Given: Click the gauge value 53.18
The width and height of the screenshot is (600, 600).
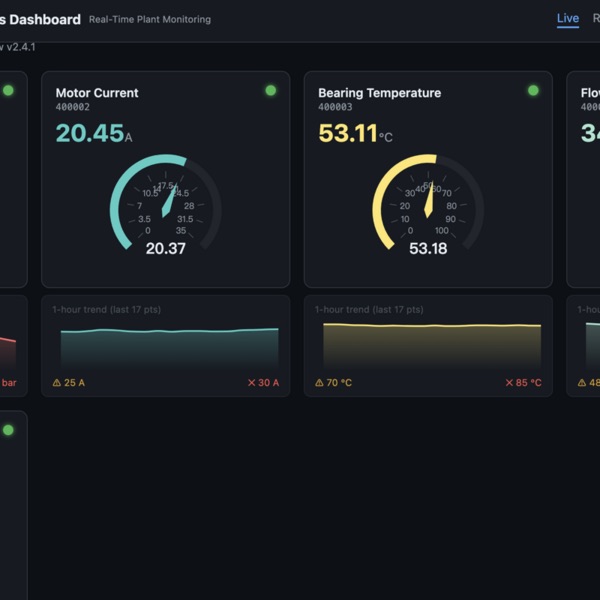Looking at the screenshot, I should [428, 249].
